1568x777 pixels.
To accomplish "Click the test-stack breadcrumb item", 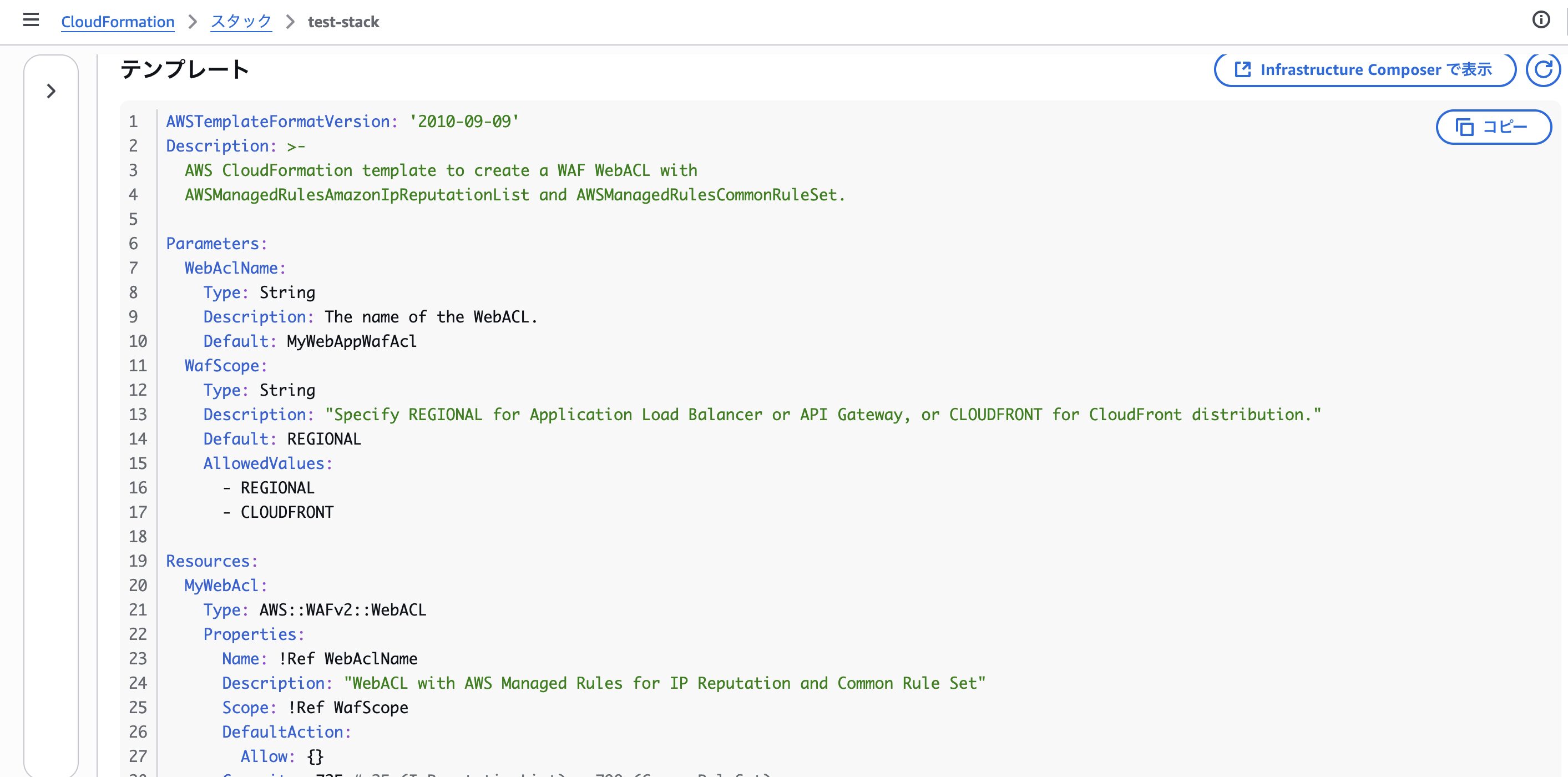I will tap(343, 22).
